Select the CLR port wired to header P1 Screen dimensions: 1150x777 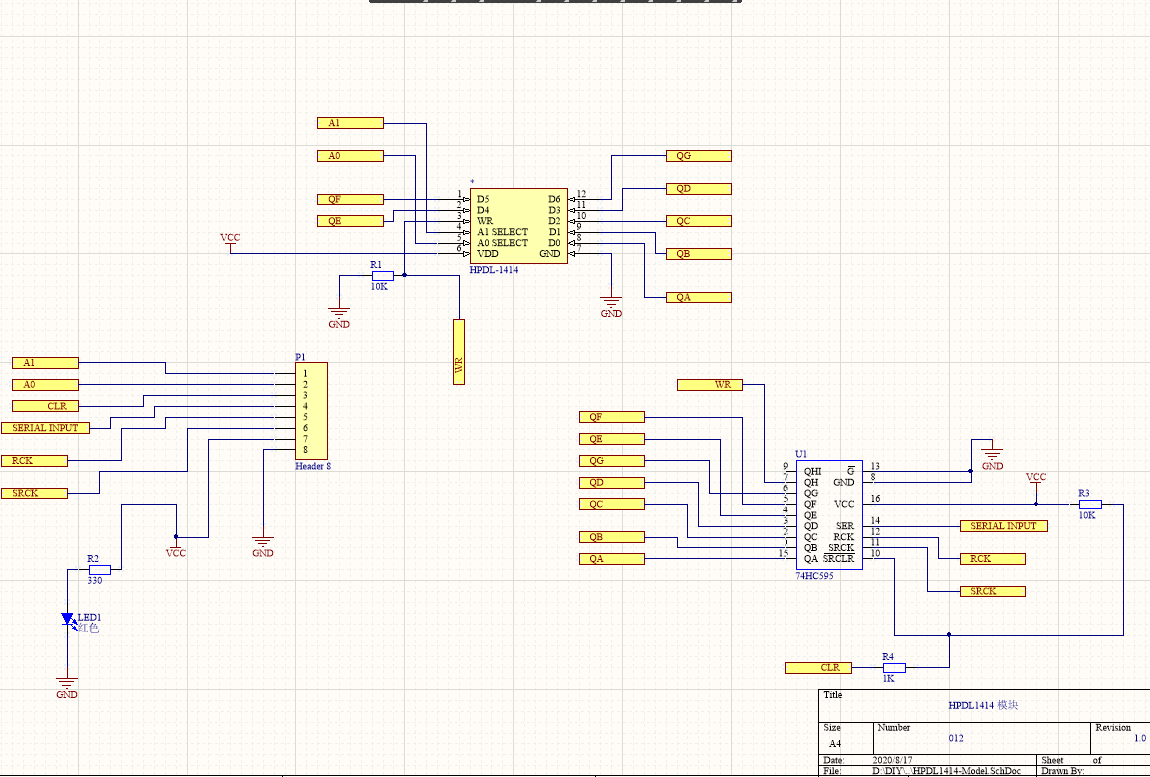coord(45,406)
